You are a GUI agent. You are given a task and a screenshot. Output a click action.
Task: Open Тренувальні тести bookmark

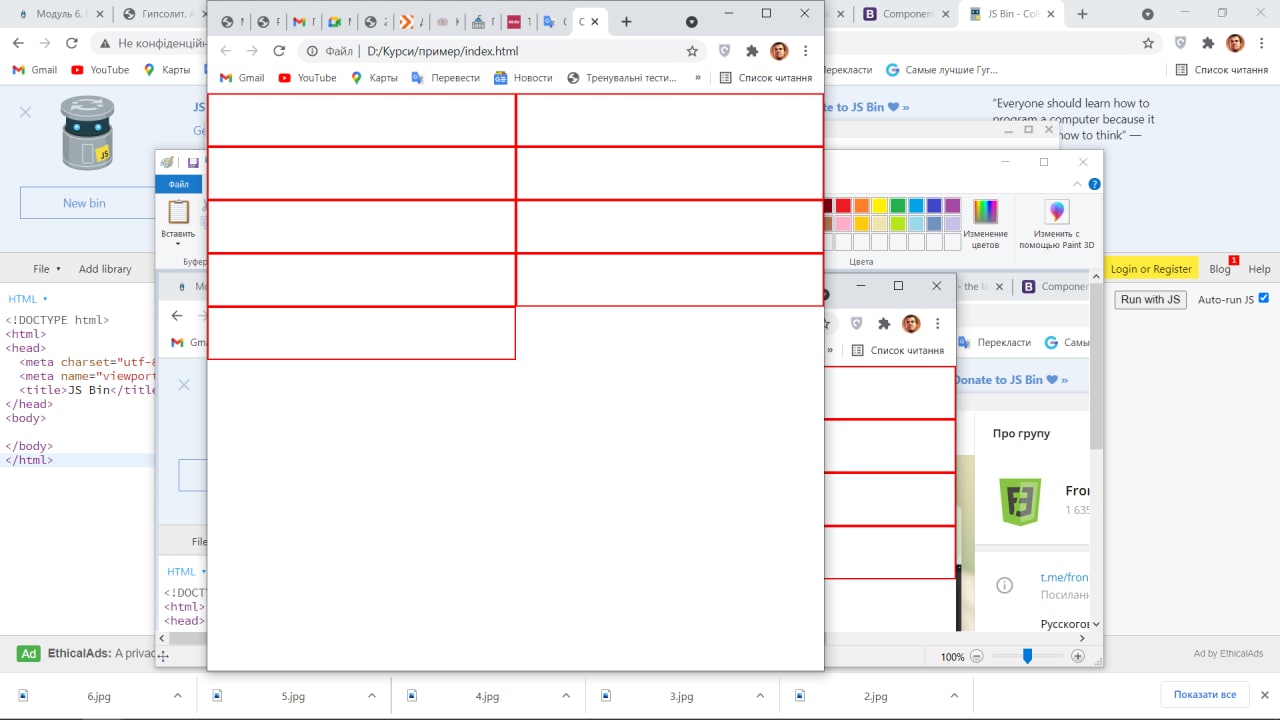click(622, 78)
